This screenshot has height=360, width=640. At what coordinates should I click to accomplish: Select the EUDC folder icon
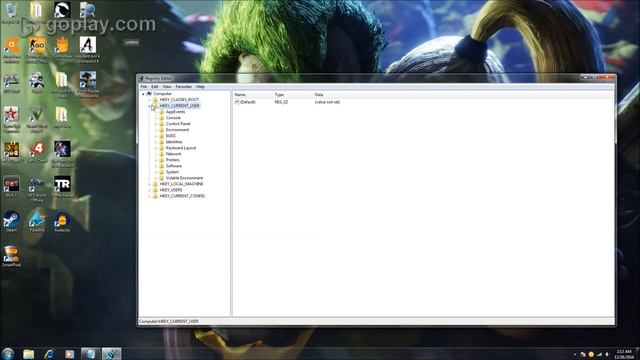[x=162, y=136]
